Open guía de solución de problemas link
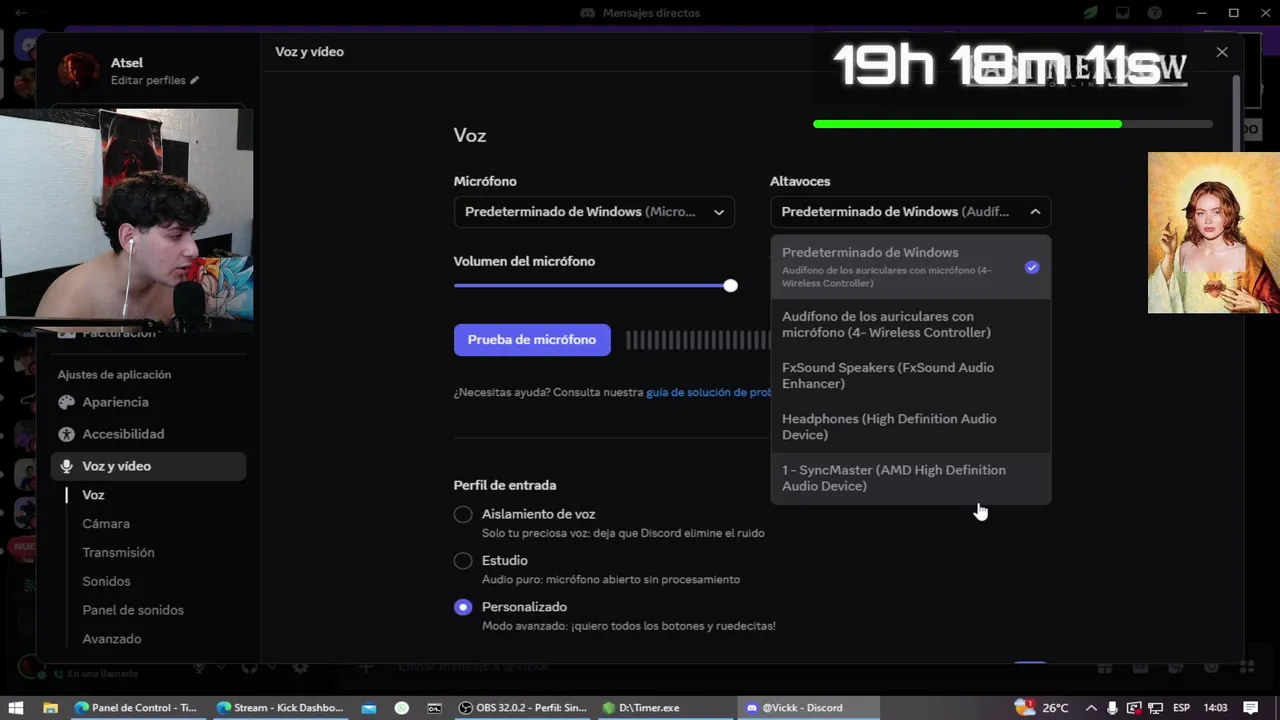Viewport: 1280px width, 720px height. 708,393
